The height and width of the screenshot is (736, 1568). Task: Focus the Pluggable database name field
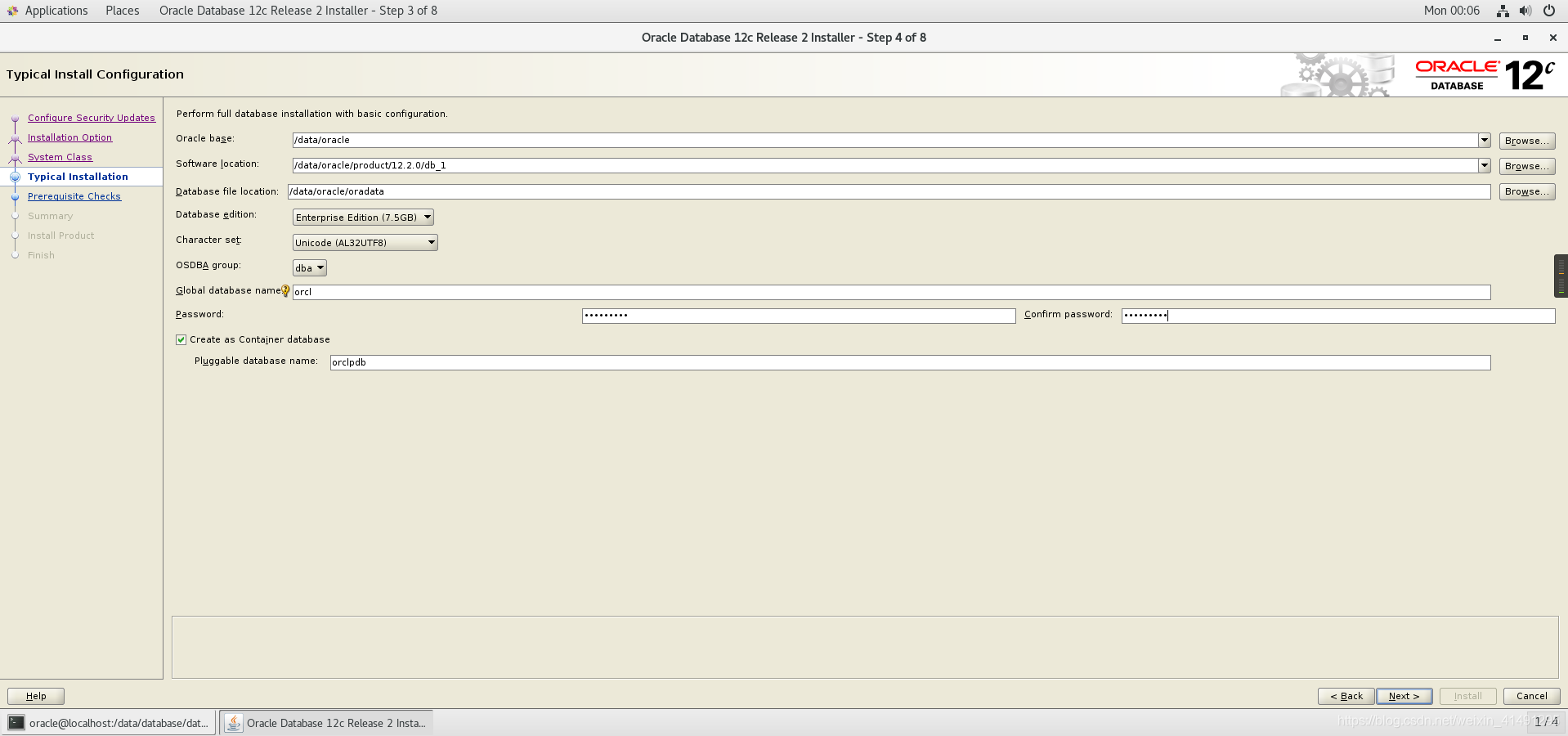click(910, 362)
